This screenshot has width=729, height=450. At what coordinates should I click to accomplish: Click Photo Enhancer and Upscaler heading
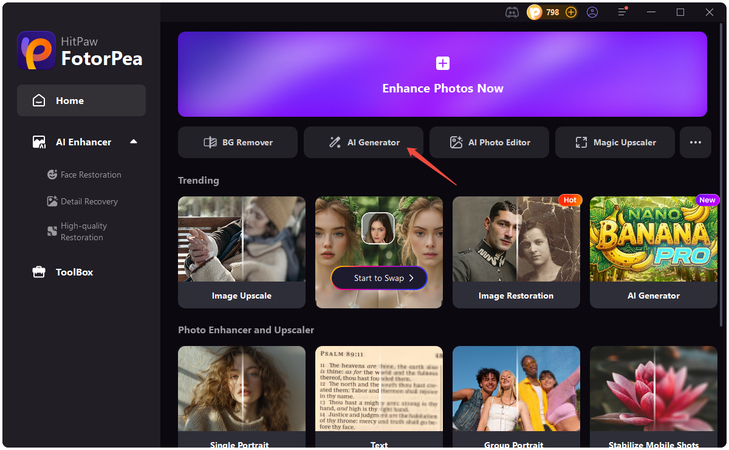tap(246, 330)
